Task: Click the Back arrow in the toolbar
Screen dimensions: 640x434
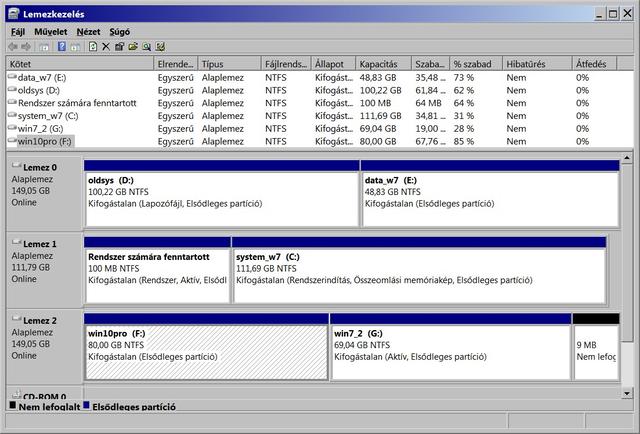Action: 13,46
